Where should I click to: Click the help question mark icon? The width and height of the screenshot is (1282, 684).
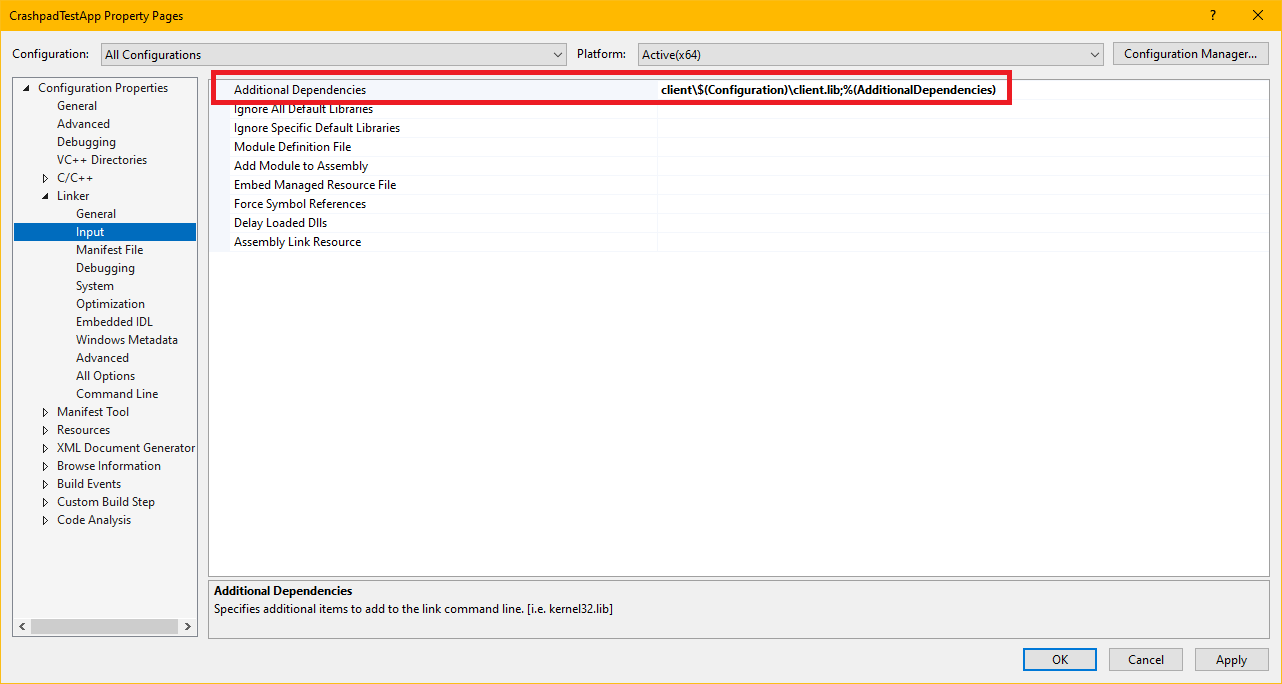(1212, 15)
